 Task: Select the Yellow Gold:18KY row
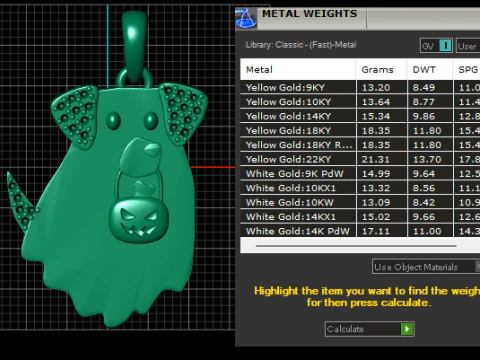360,130
